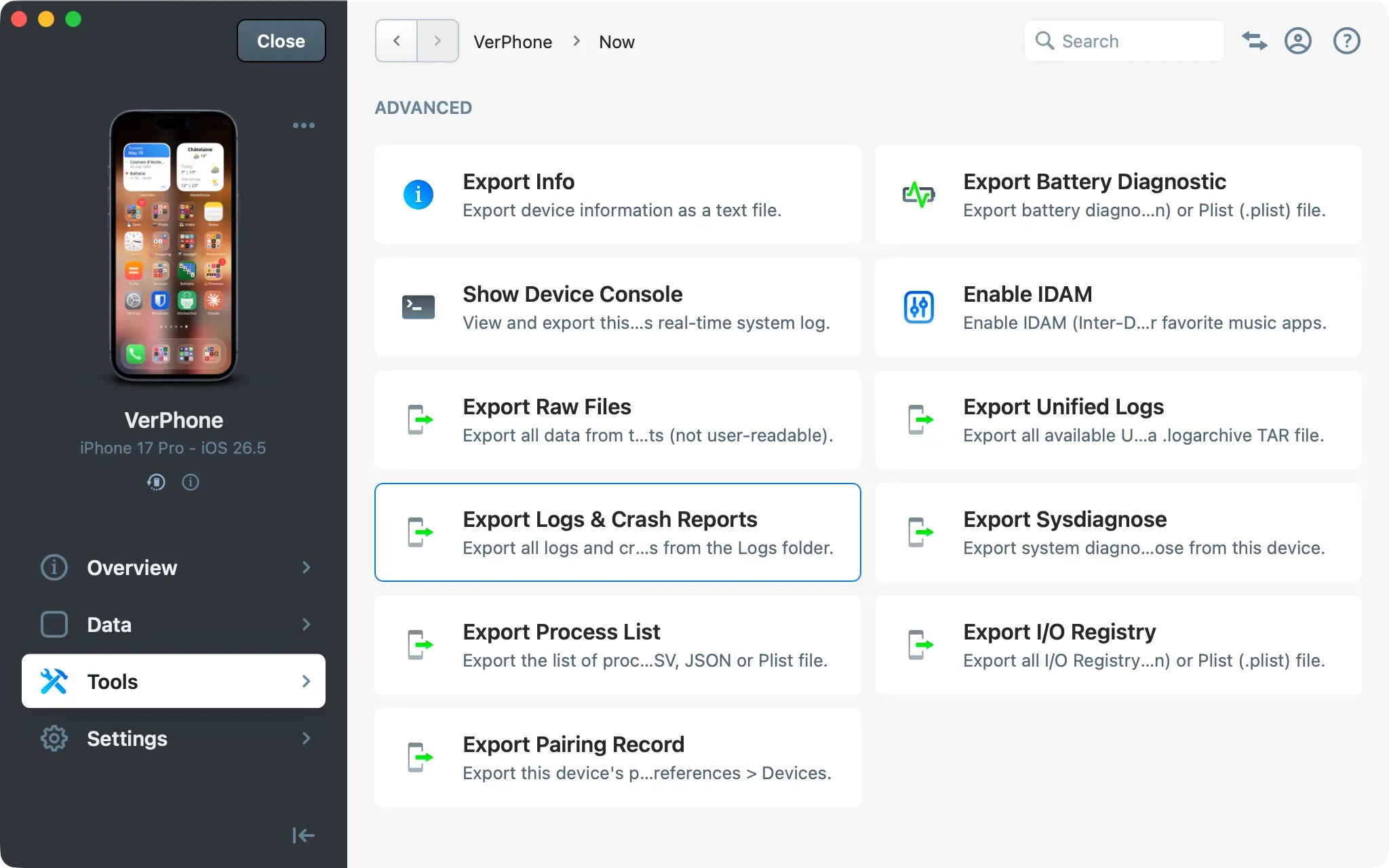
Task: Click the VerPhone breadcrumb
Action: pyautogui.click(x=513, y=42)
